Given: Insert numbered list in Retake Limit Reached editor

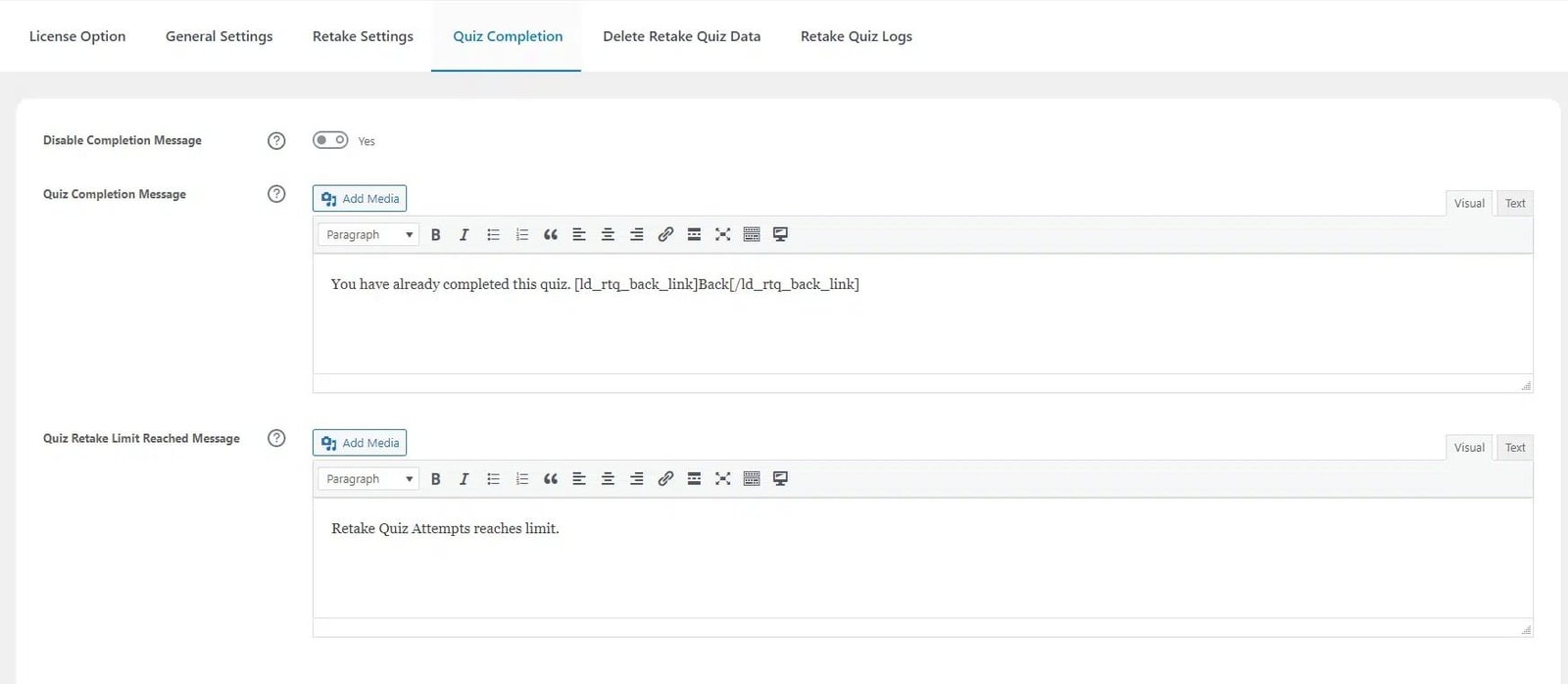Looking at the screenshot, I should point(522,478).
